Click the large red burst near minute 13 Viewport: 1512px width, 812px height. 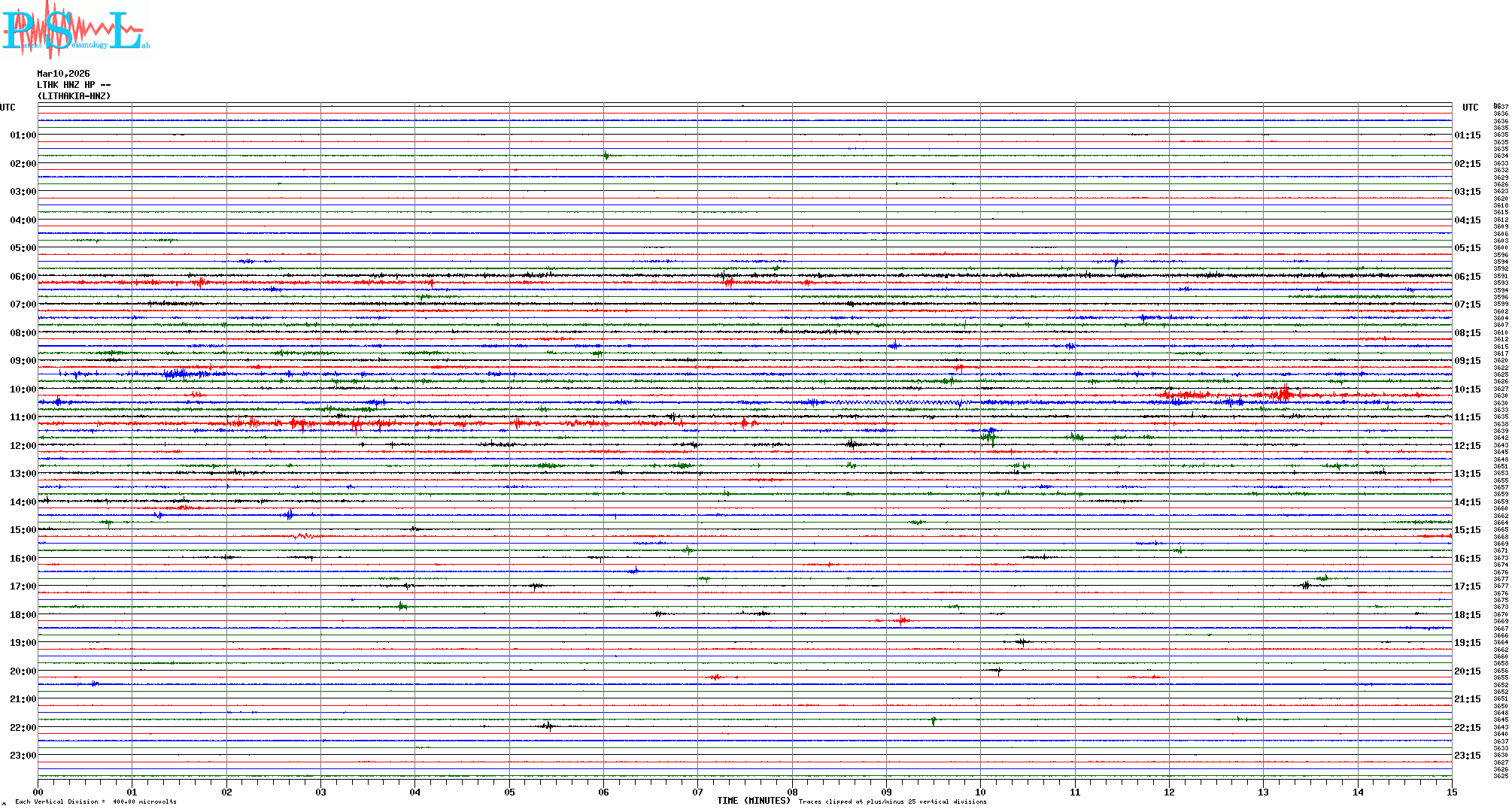(1283, 394)
